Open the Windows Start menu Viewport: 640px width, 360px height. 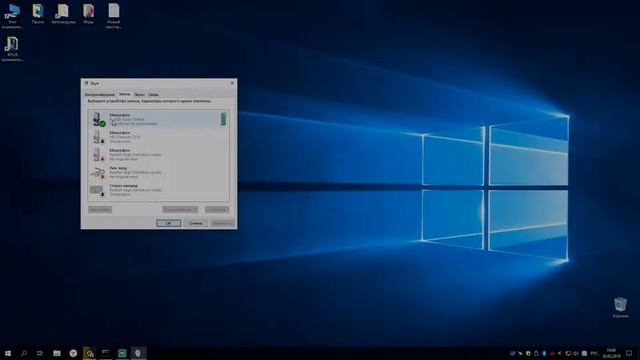(8, 353)
